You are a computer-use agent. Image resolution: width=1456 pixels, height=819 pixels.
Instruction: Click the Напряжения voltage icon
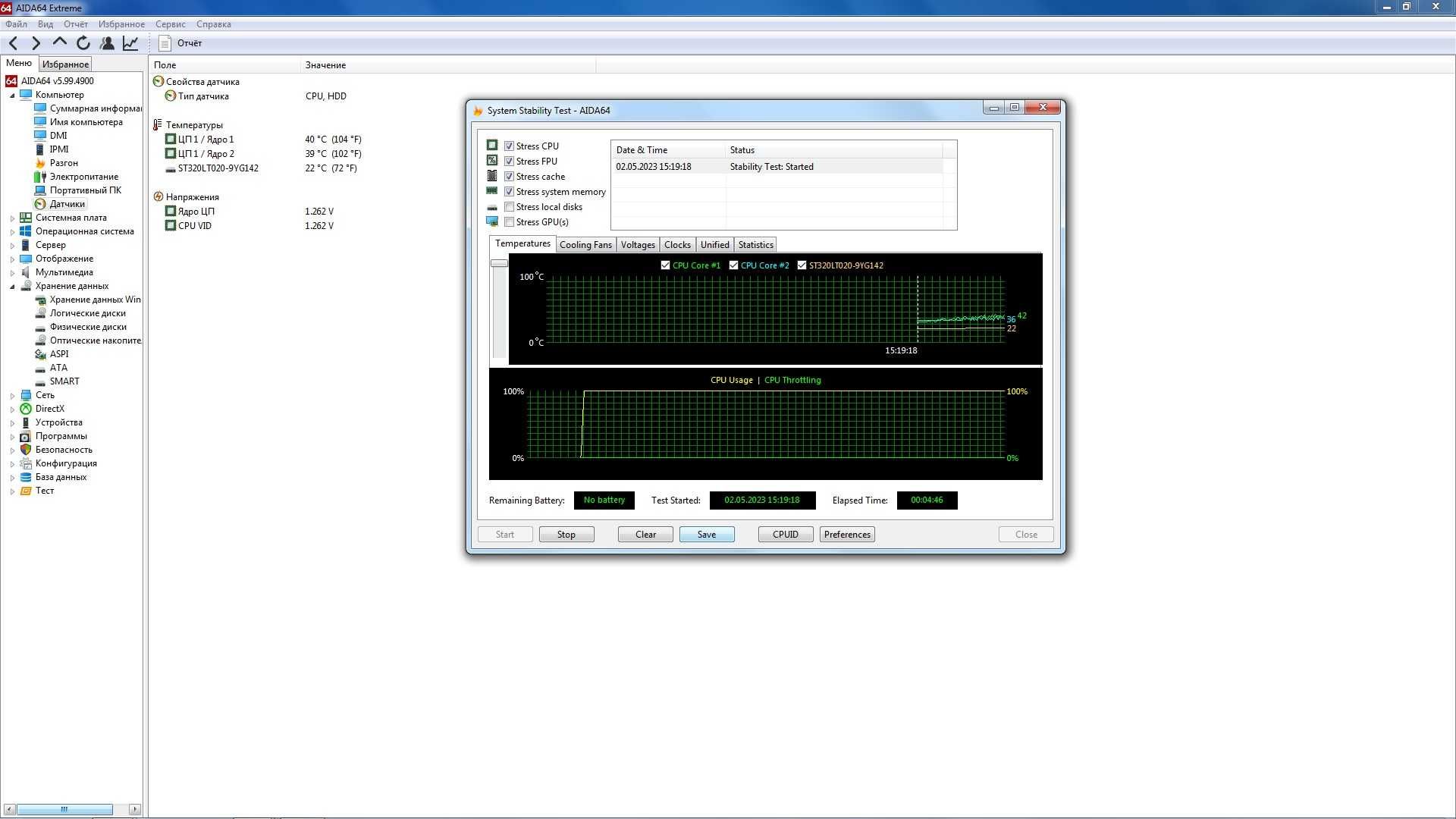158,197
